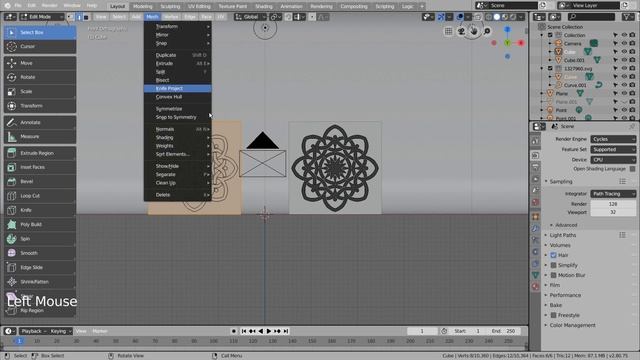Jump to the timeline start frame
640x360 pixels.
click(x=244, y=331)
